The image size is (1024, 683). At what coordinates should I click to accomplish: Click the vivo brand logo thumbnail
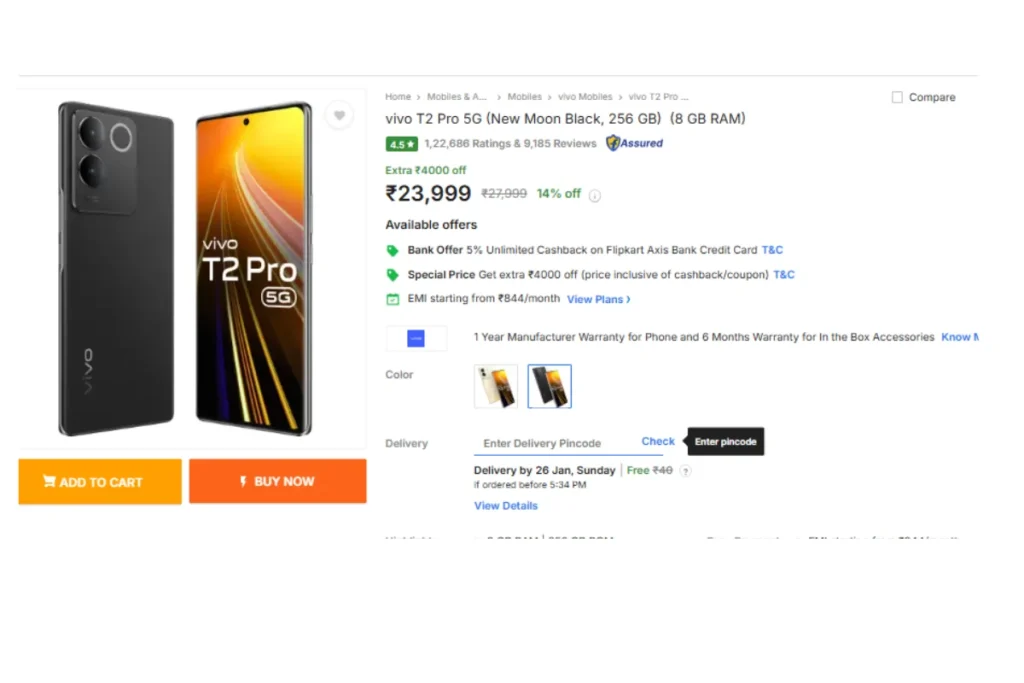[x=416, y=338]
